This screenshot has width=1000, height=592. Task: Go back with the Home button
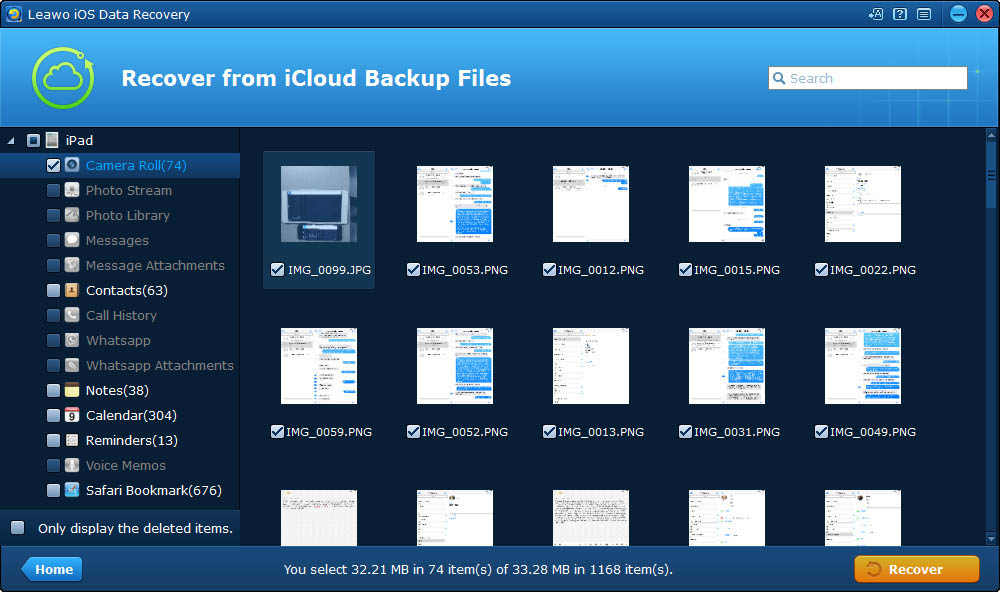[x=52, y=569]
